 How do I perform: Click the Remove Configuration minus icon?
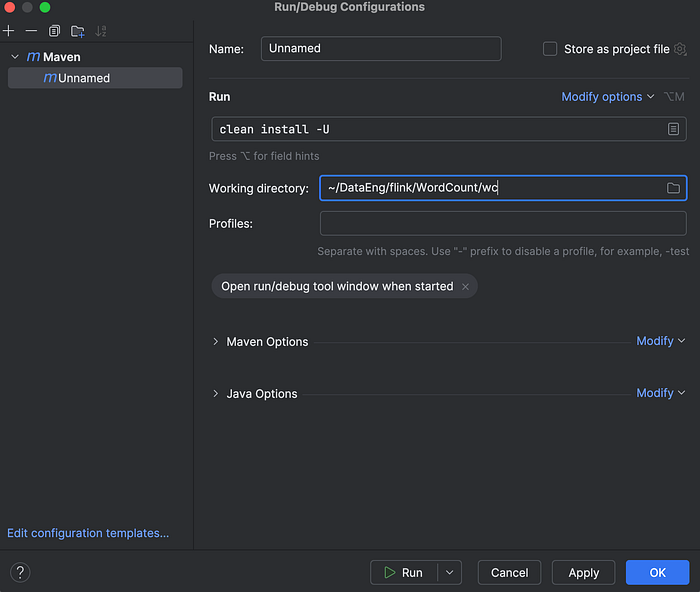31,31
